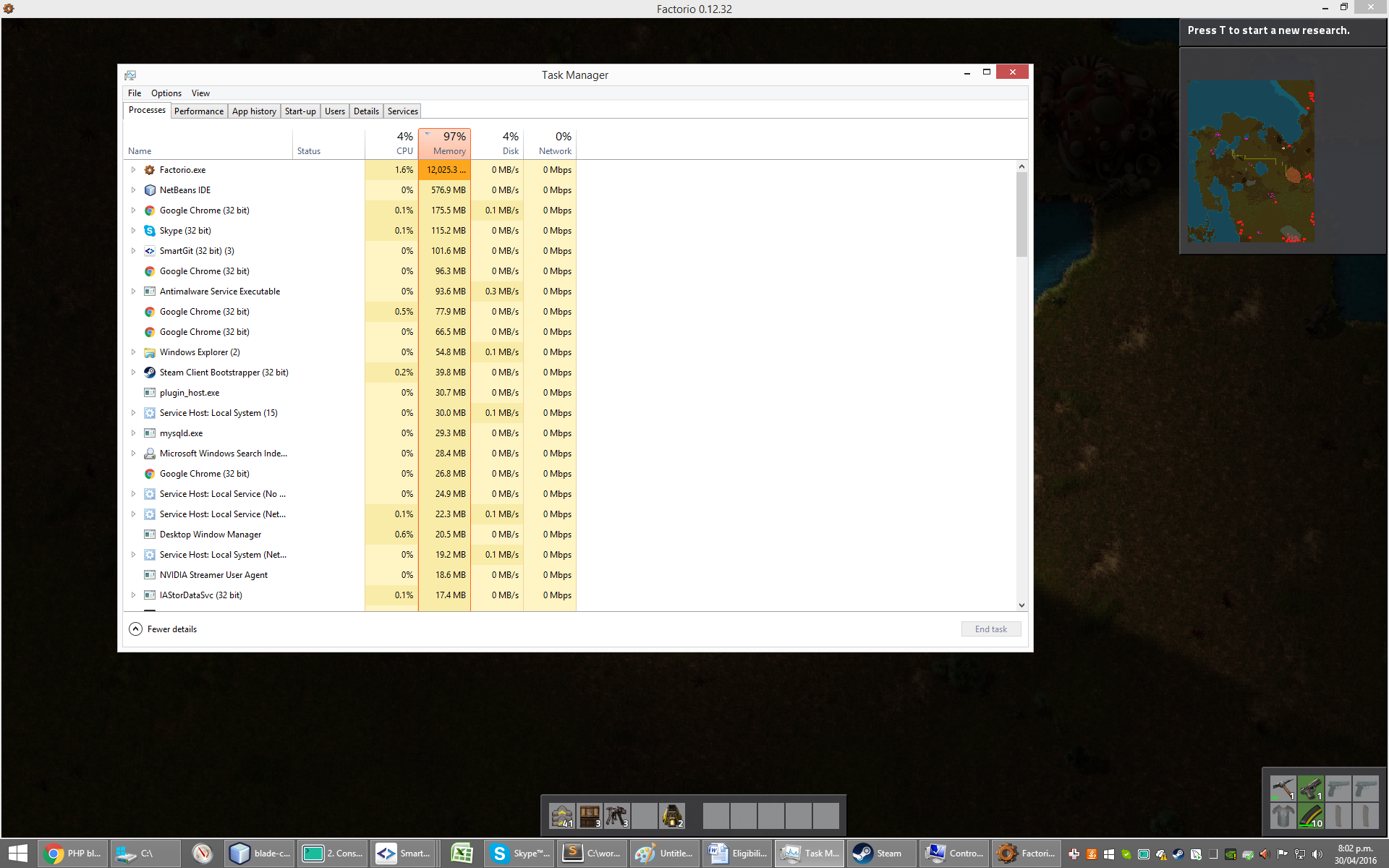This screenshot has width=1389, height=868.
Task: Switch to the Users tab
Action: tap(335, 111)
